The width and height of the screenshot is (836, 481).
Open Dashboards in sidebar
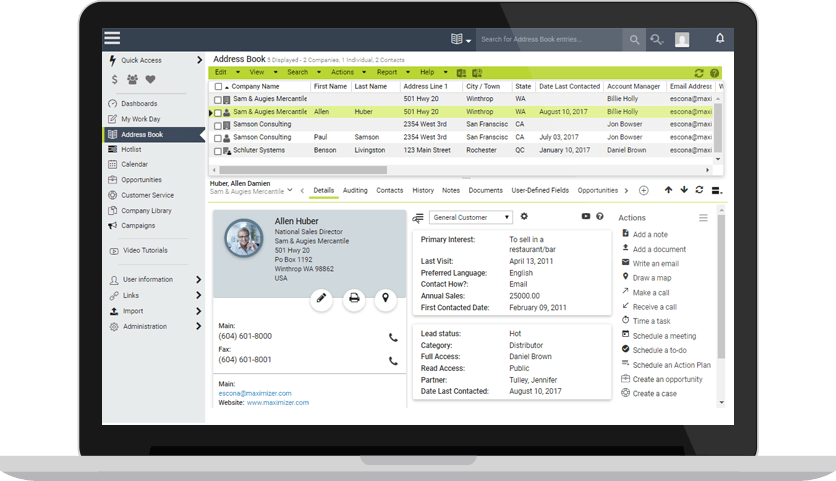(139, 103)
